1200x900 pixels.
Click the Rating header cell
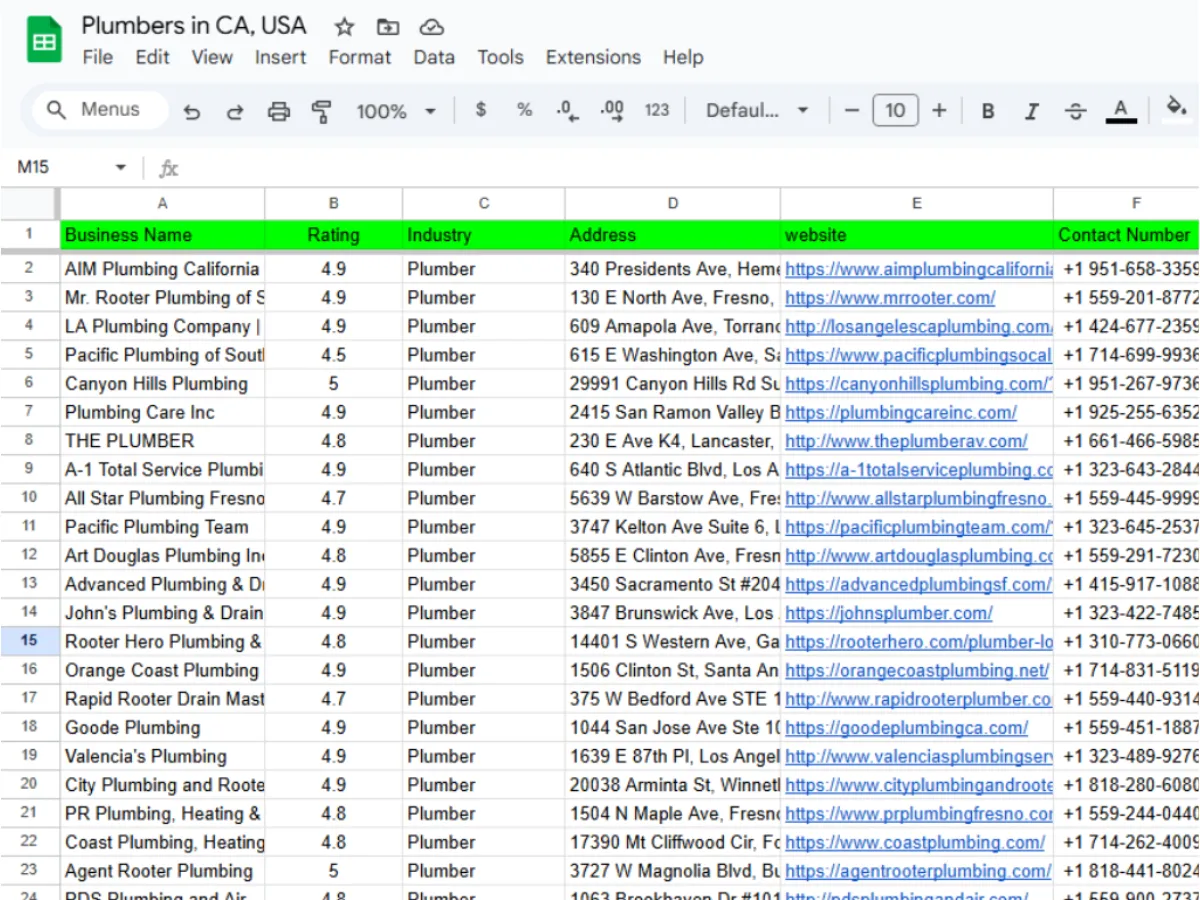(x=334, y=235)
